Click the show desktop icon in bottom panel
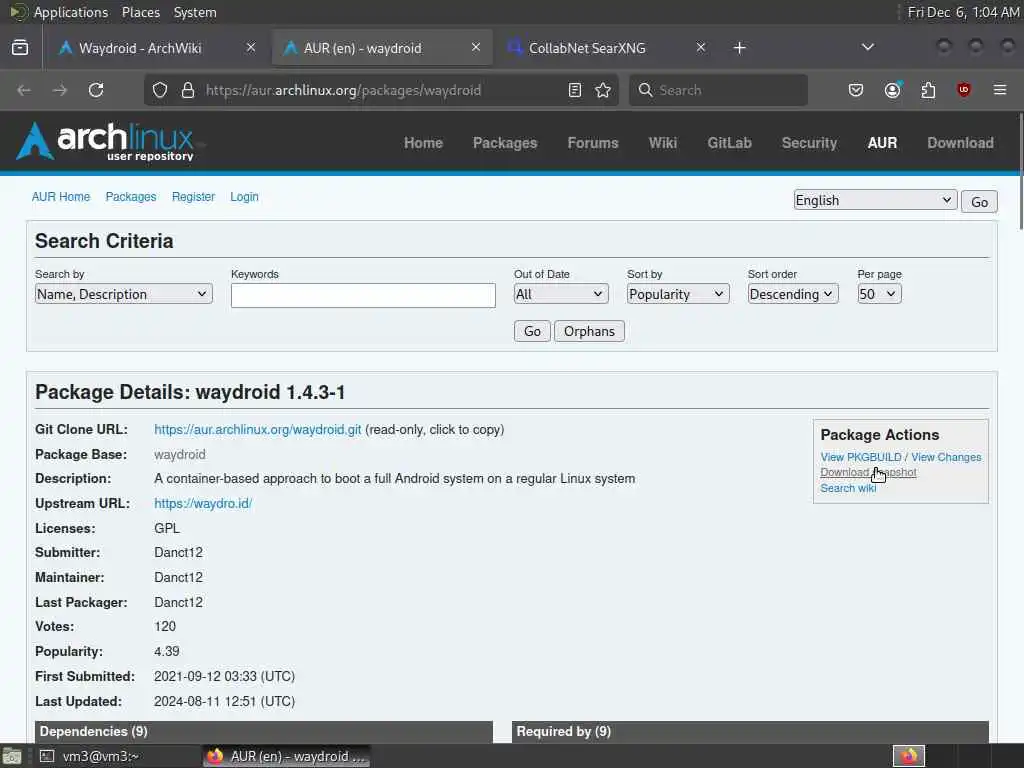1024x768 pixels. click(12, 756)
